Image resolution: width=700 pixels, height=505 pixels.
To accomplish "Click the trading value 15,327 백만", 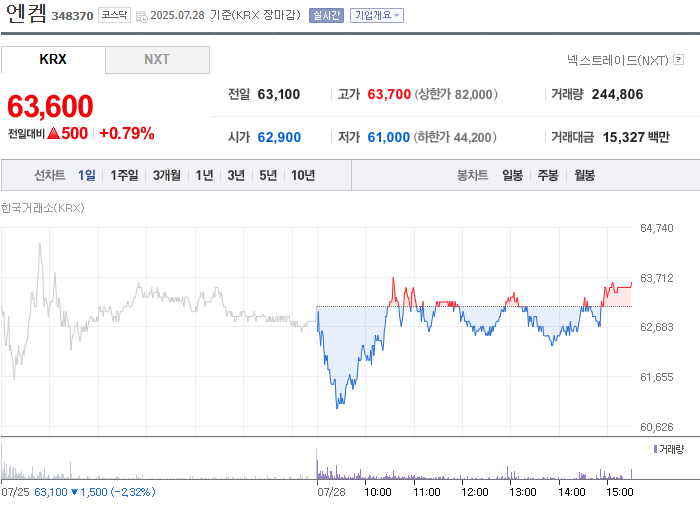I will [x=636, y=137].
